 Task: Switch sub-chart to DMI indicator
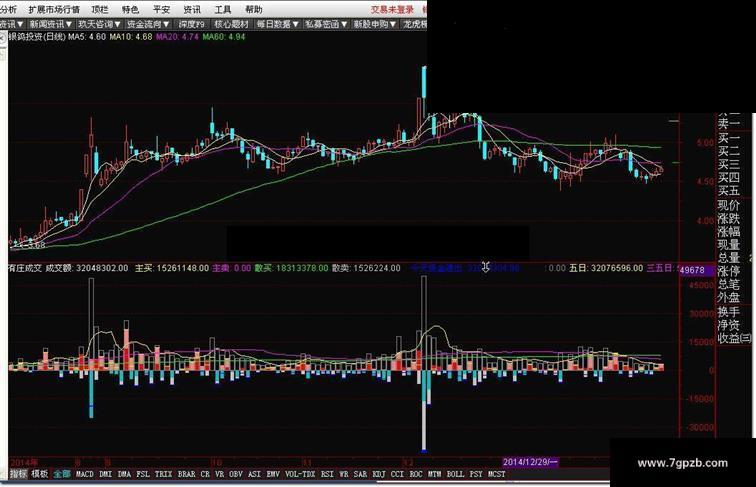pyautogui.click(x=106, y=474)
